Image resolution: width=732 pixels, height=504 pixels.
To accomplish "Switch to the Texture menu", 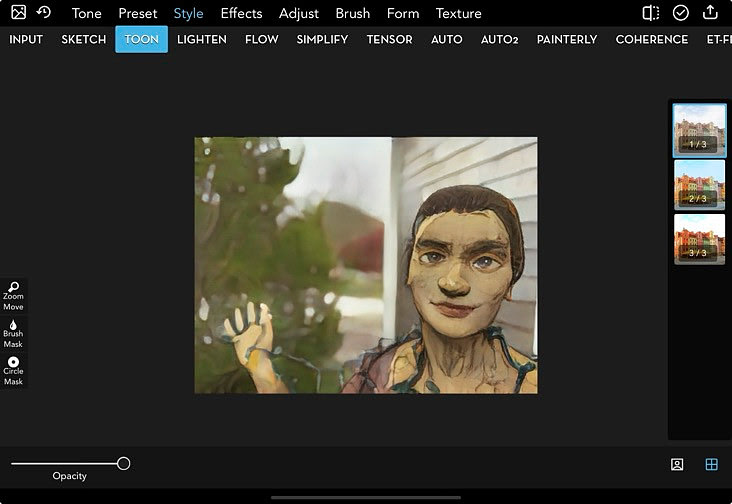I will click(458, 13).
